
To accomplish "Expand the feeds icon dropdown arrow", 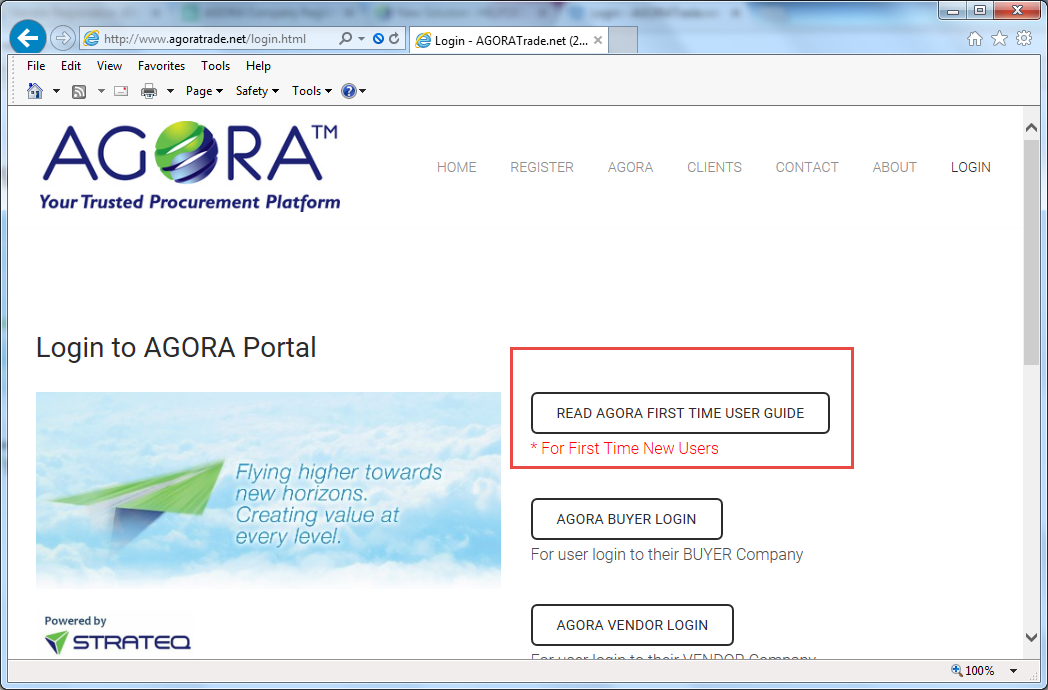I will [101, 92].
